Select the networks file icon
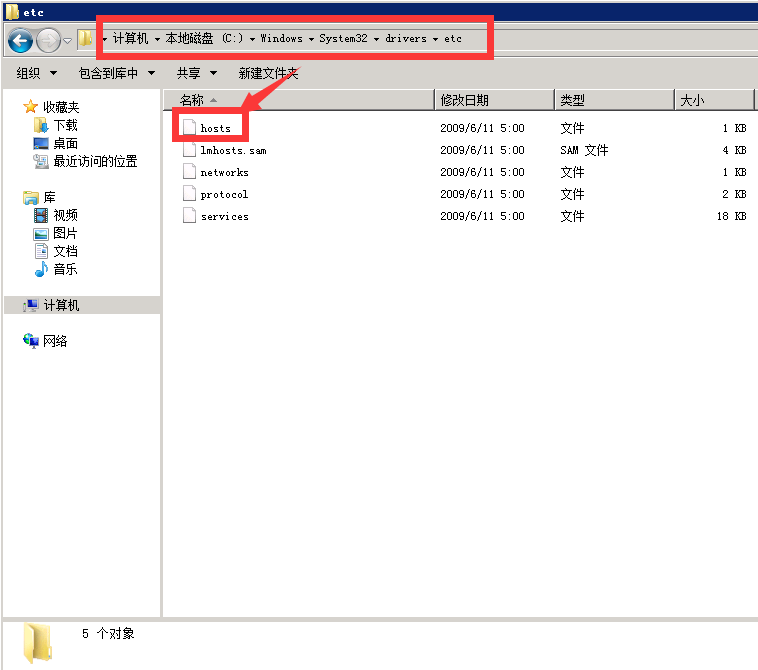This screenshot has width=758, height=670. (x=189, y=172)
